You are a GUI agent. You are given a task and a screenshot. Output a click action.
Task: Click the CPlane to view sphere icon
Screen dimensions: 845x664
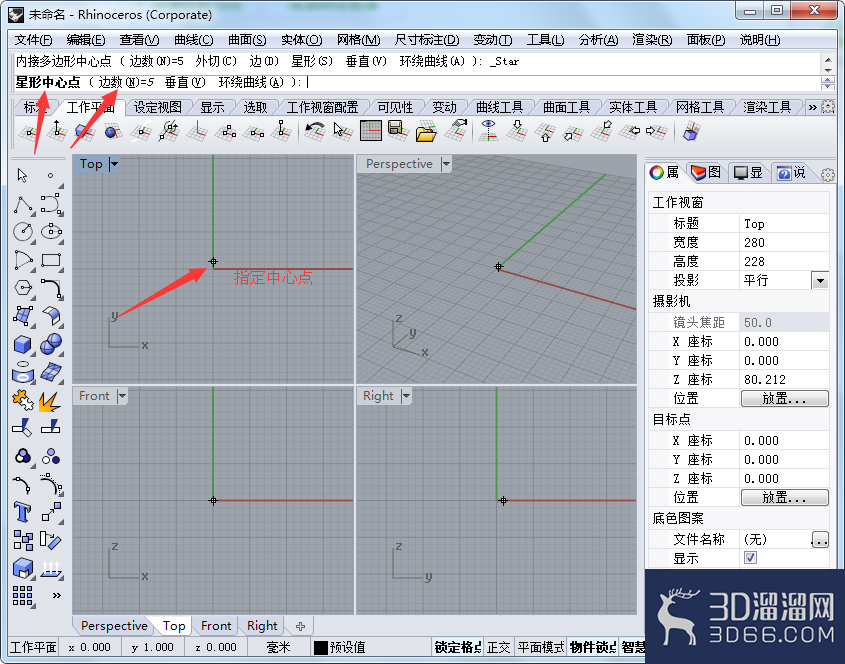tap(112, 132)
